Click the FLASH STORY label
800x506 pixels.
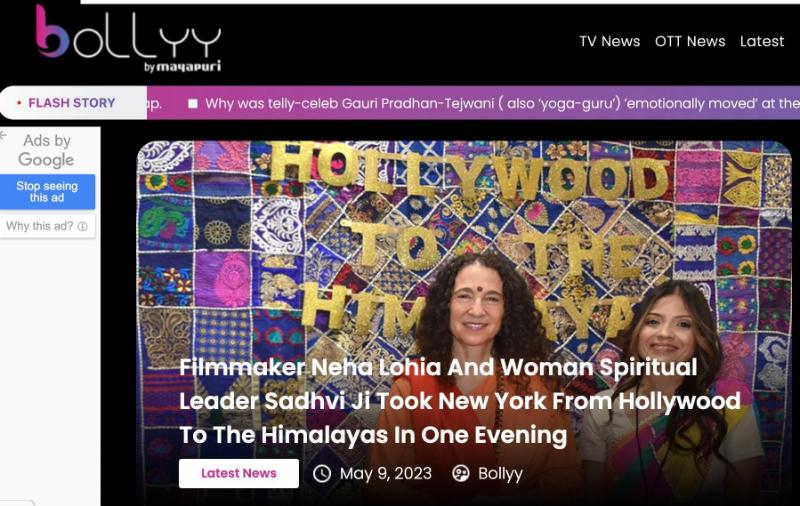pos(72,103)
